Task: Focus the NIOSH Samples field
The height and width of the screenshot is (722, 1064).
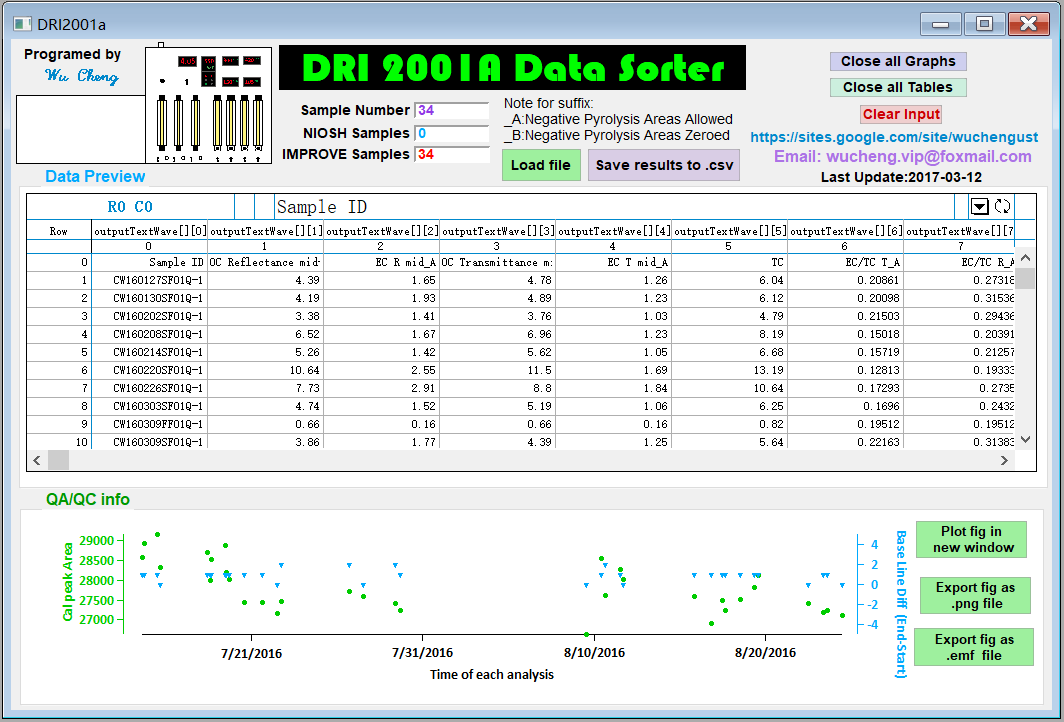Action: pos(452,134)
